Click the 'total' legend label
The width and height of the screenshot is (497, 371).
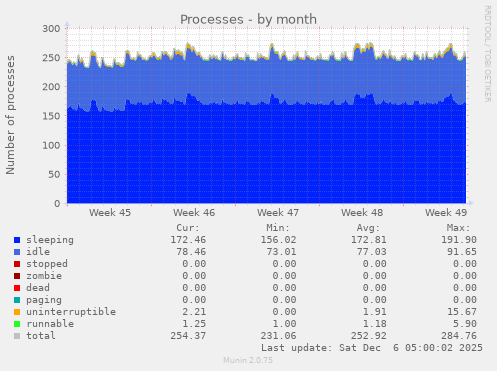click(x=41, y=336)
